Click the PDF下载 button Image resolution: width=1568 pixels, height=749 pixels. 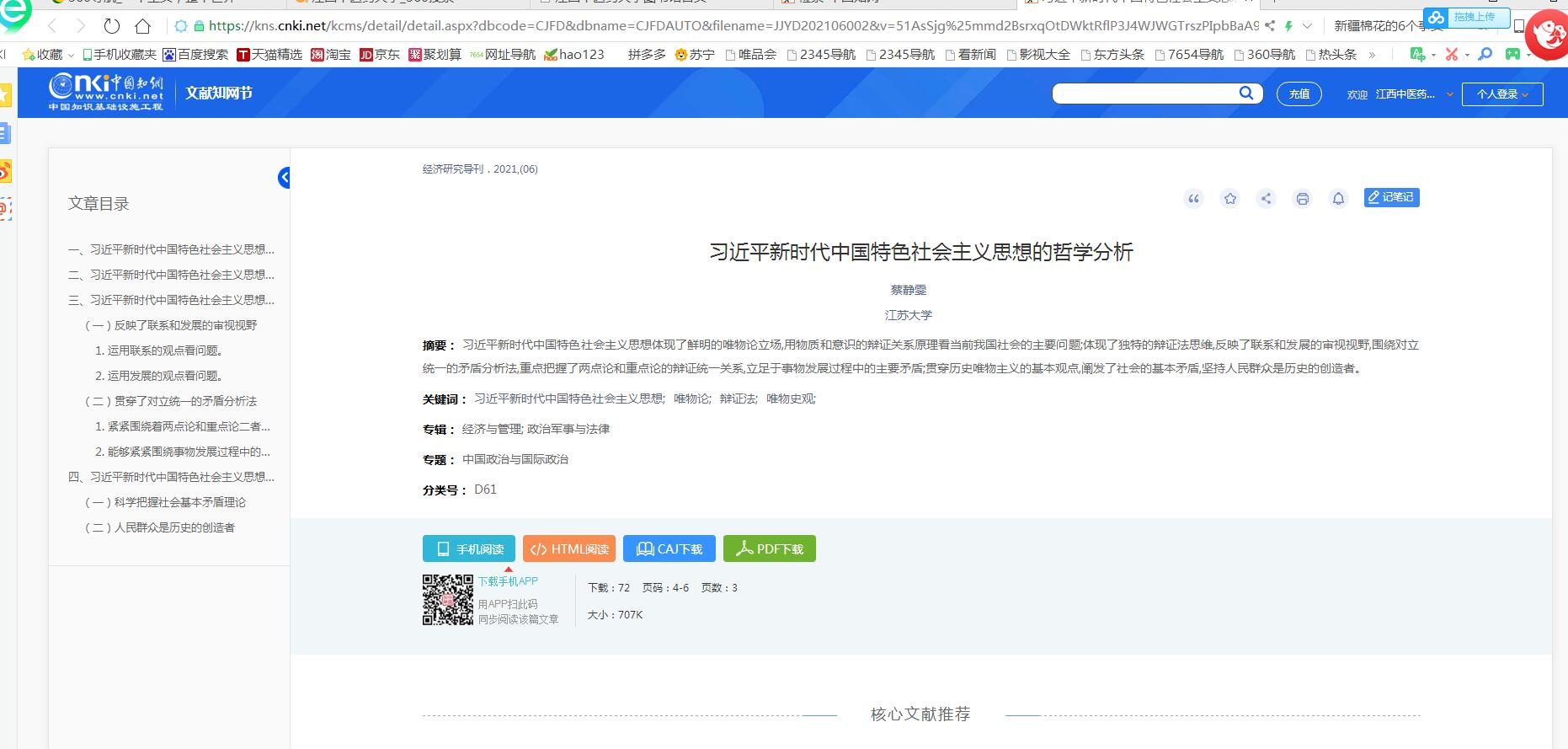point(770,548)
